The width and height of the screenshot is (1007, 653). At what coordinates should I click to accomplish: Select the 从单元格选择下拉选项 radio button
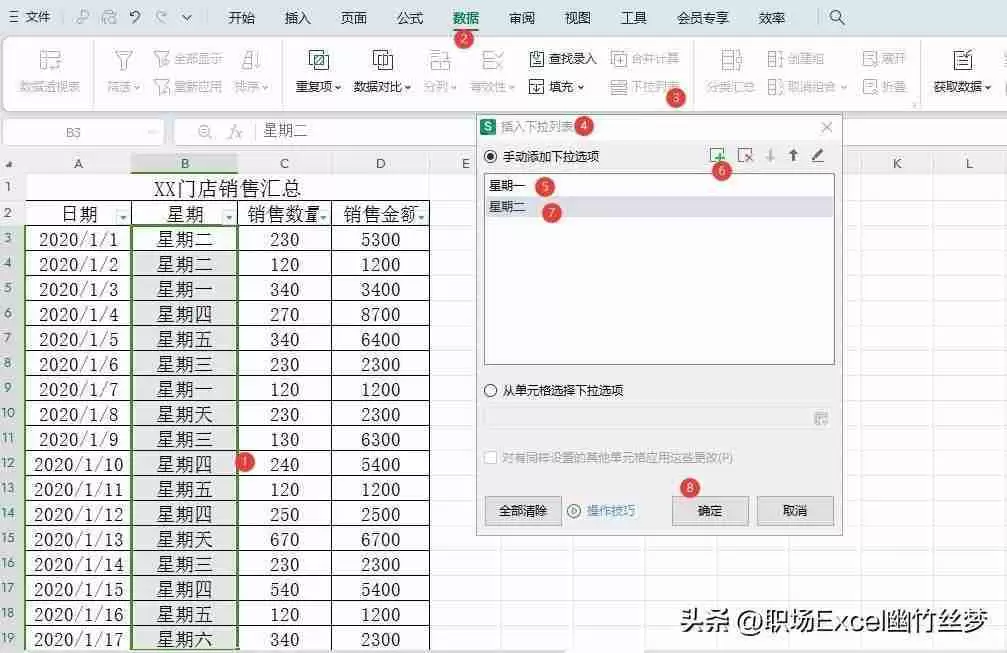tap(490, 390)
